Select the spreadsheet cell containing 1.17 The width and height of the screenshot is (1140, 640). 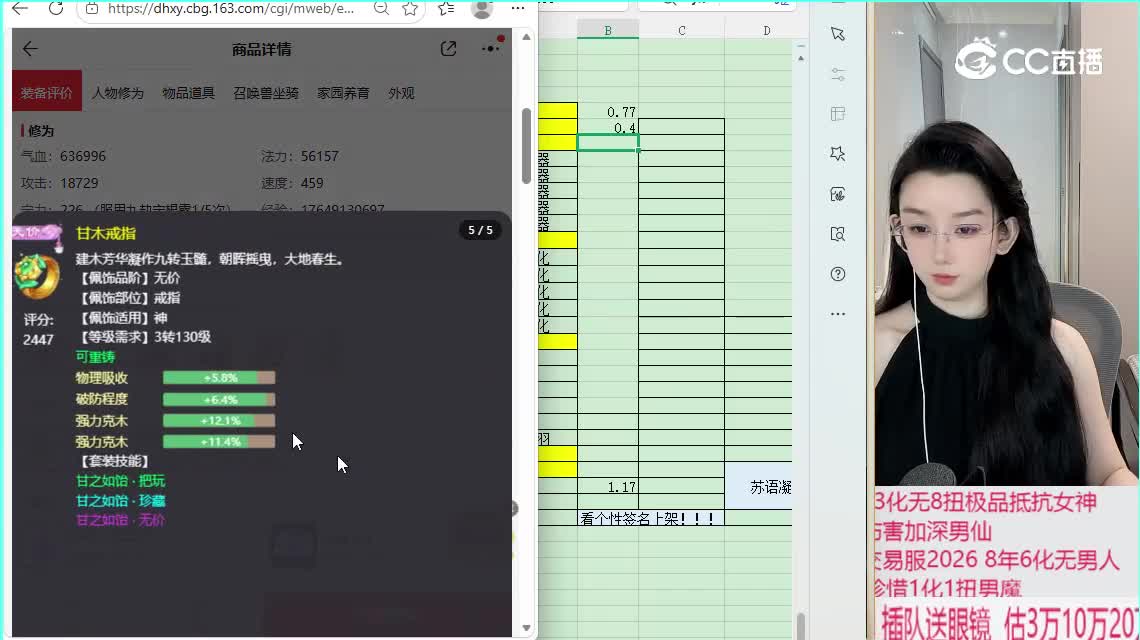(x=608, y=487)
